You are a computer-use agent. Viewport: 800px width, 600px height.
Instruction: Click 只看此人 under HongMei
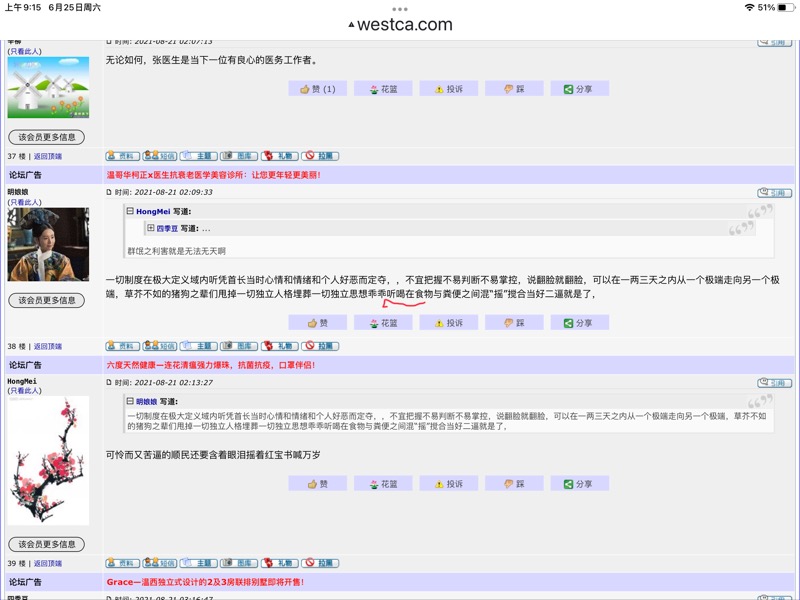tap(24, 390)
